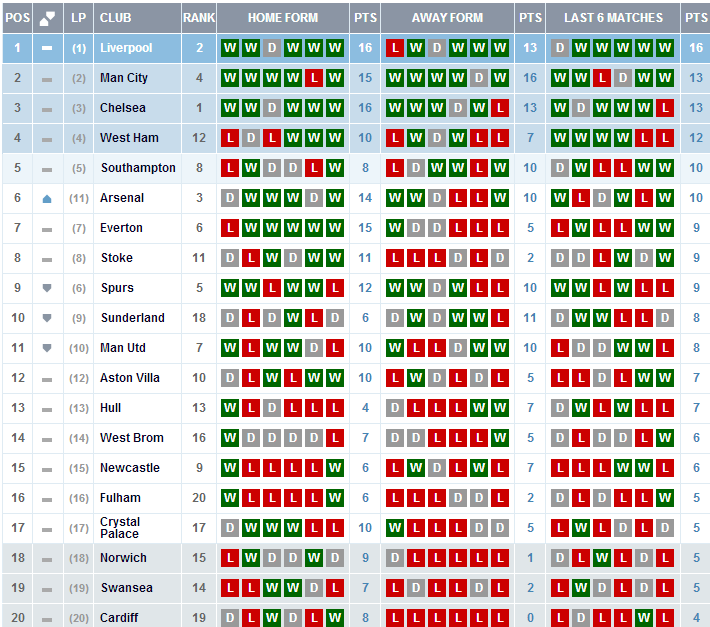Click Chelsea's grey D home form badge
This screenshot has width=710, height=627.
point(272,108)
